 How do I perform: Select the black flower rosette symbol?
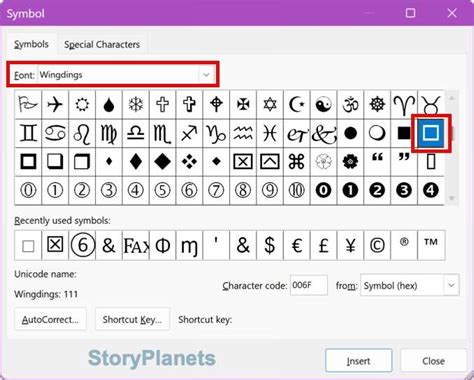point(350,162)
